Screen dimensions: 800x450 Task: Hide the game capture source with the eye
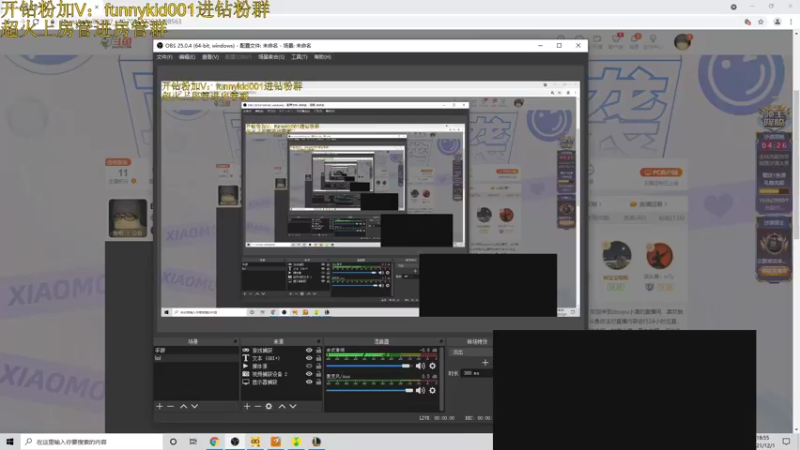(309, 350)
